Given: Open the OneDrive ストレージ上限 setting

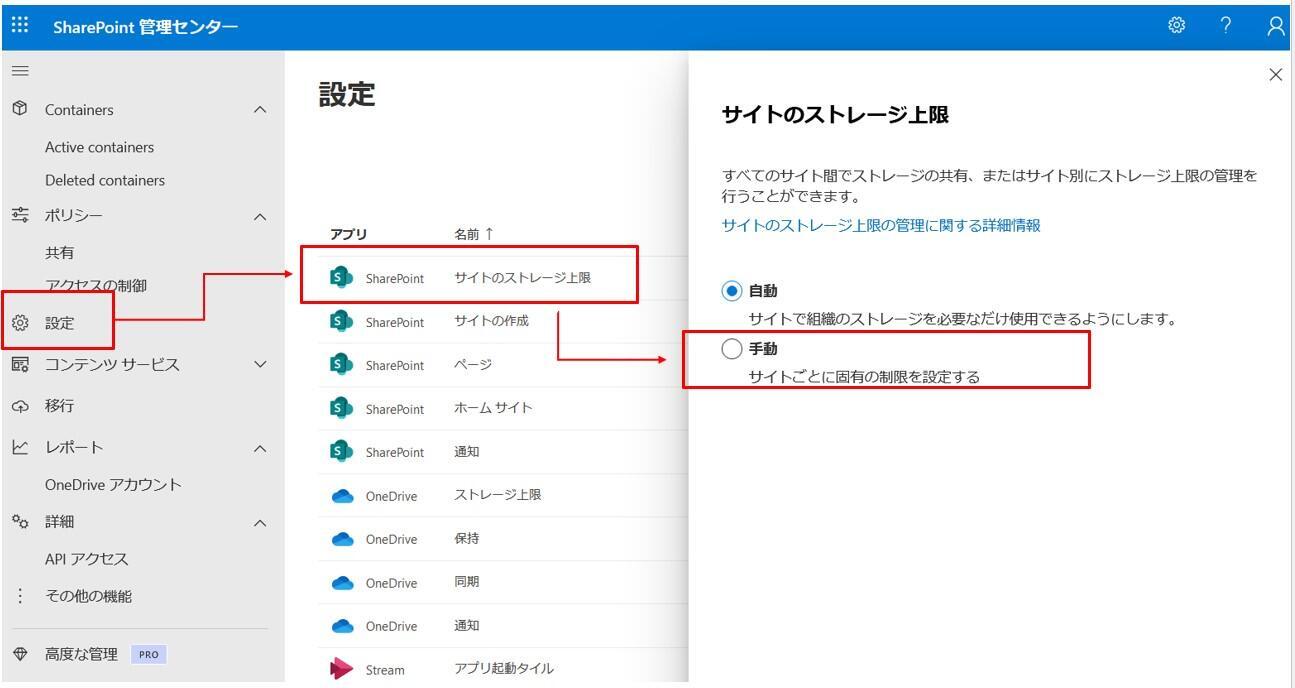Looking at the screenshot, I should [497, 495].
